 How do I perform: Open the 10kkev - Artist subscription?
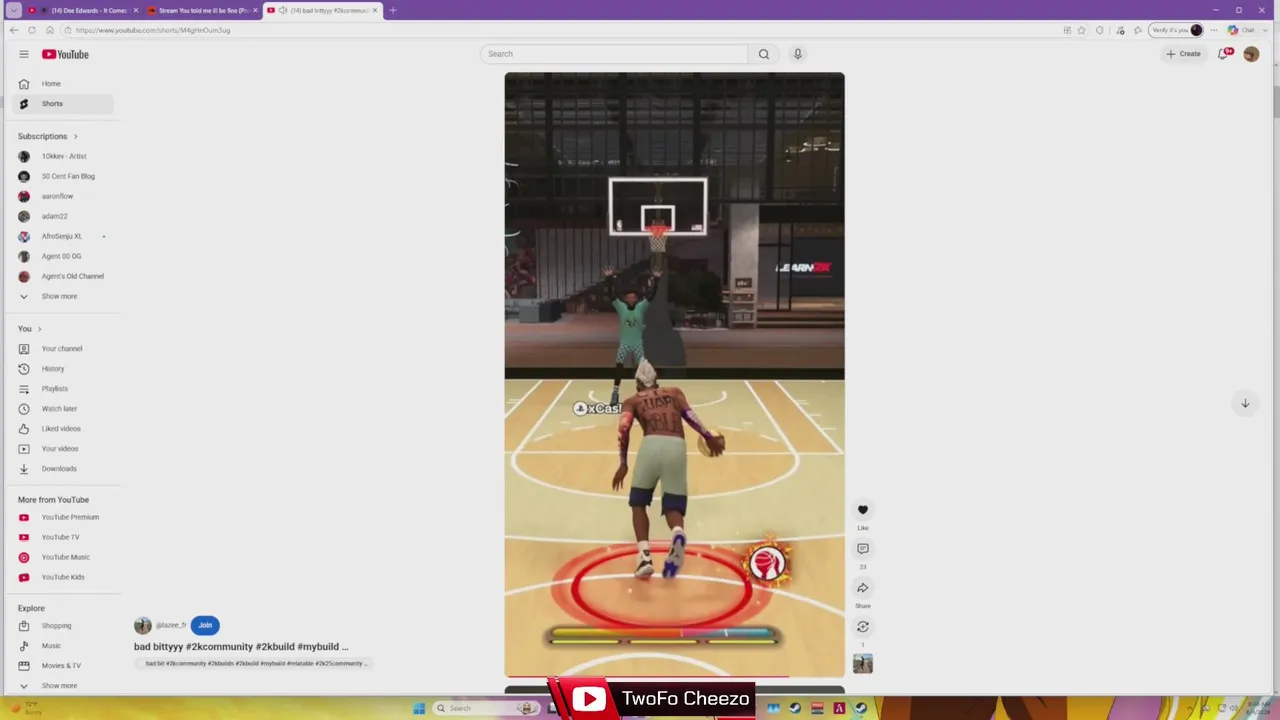coord(65,156)
